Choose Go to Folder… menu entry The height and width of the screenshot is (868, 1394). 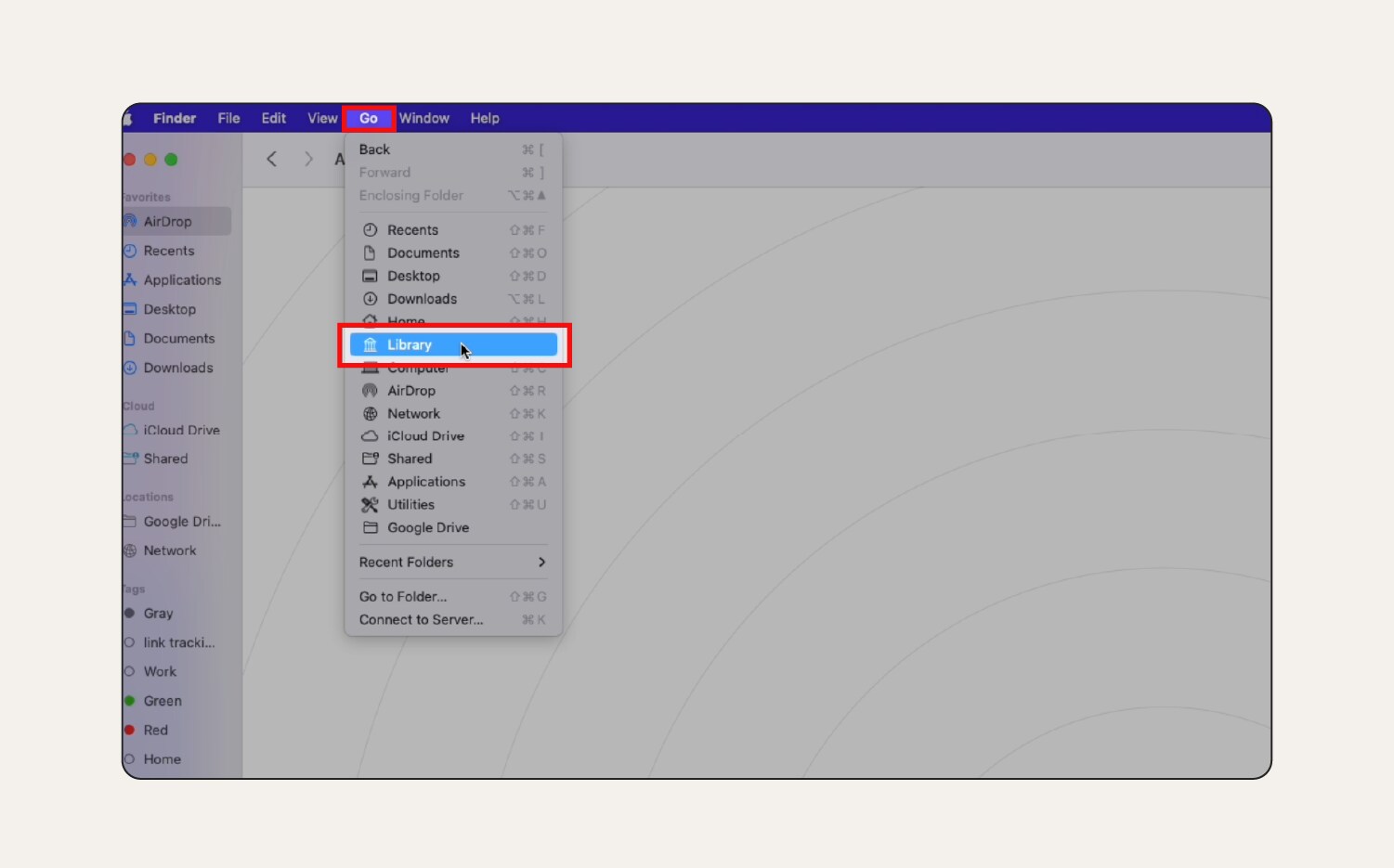[453, 597]
